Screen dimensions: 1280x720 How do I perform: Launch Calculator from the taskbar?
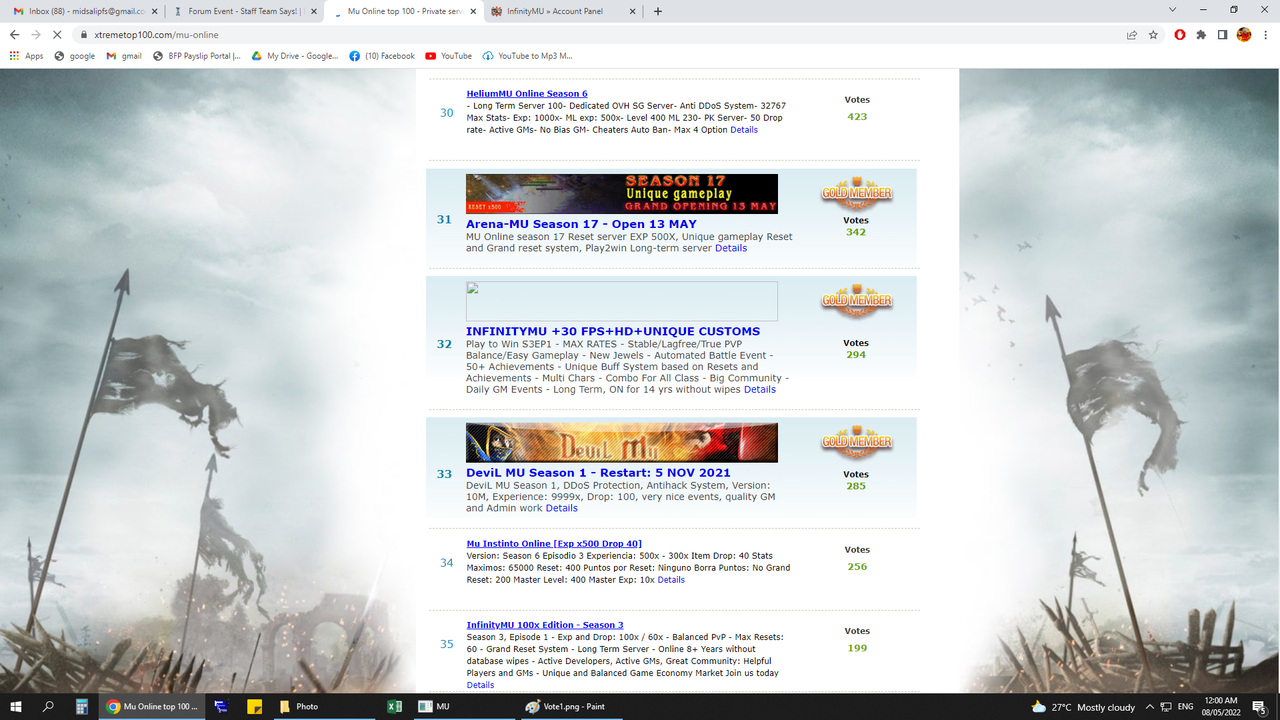[x=82, y=706]
